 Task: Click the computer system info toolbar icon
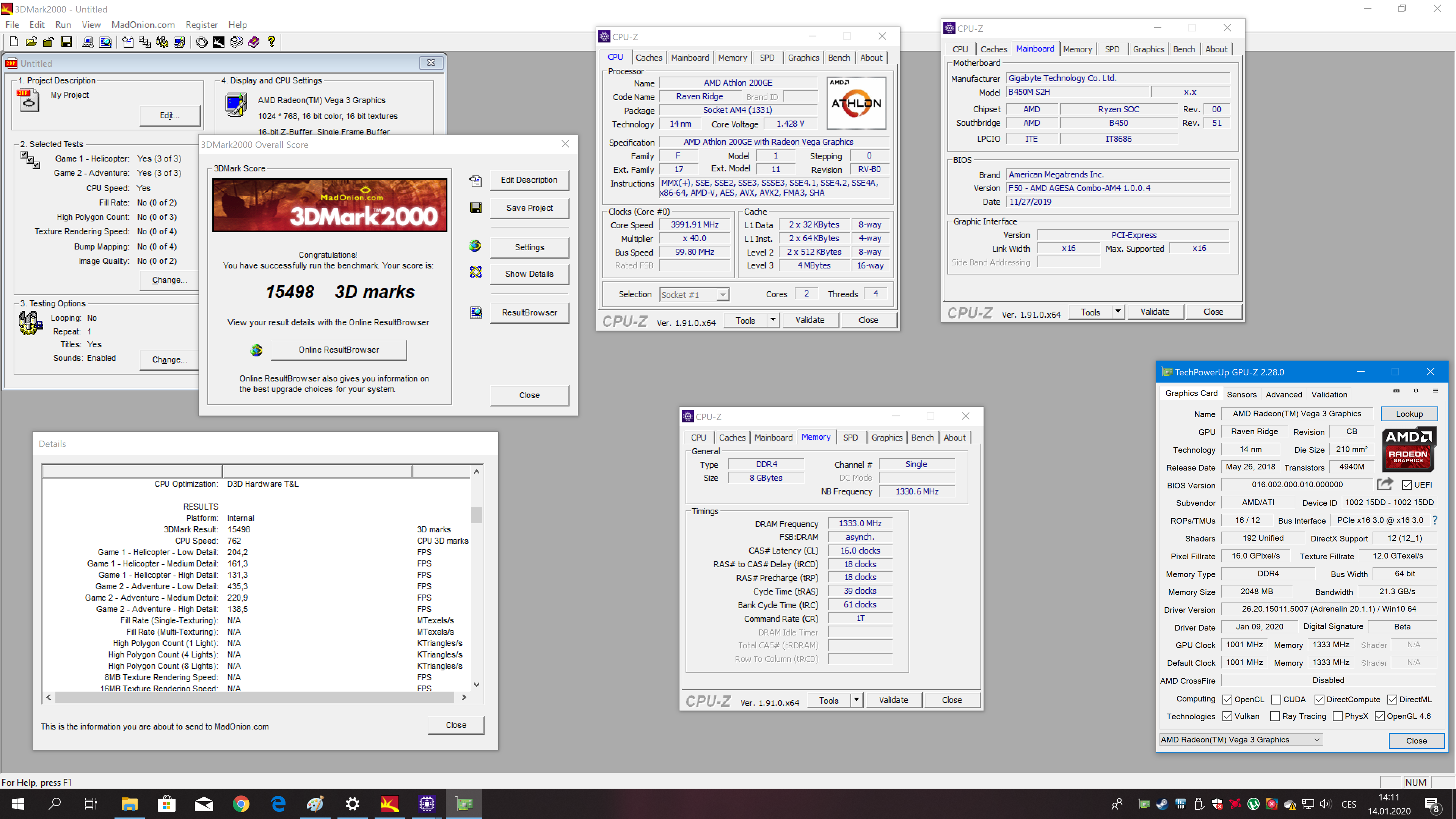coord(88,42)
